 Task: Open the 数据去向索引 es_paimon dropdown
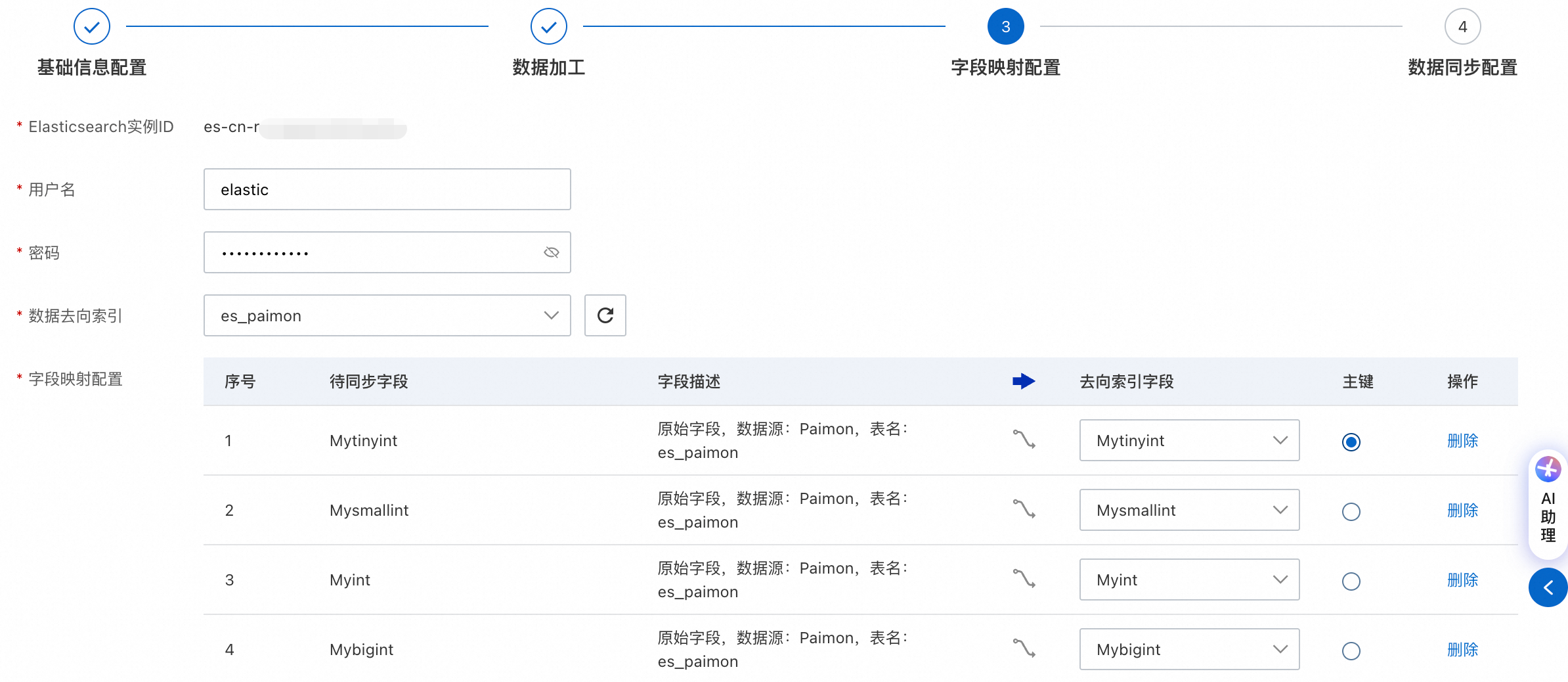(387, 315)
